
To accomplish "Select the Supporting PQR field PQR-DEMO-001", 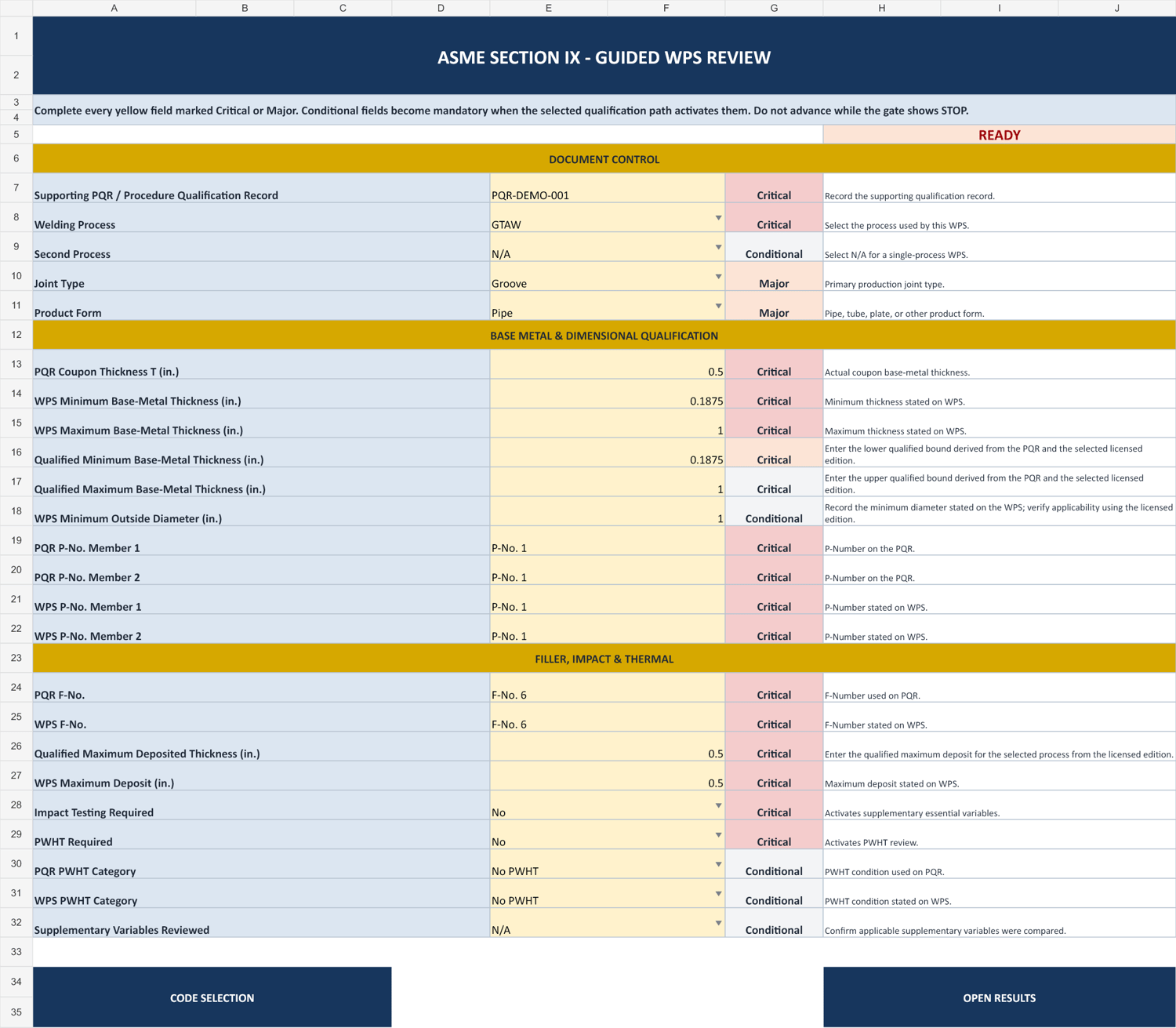I will tap(608, 188).
